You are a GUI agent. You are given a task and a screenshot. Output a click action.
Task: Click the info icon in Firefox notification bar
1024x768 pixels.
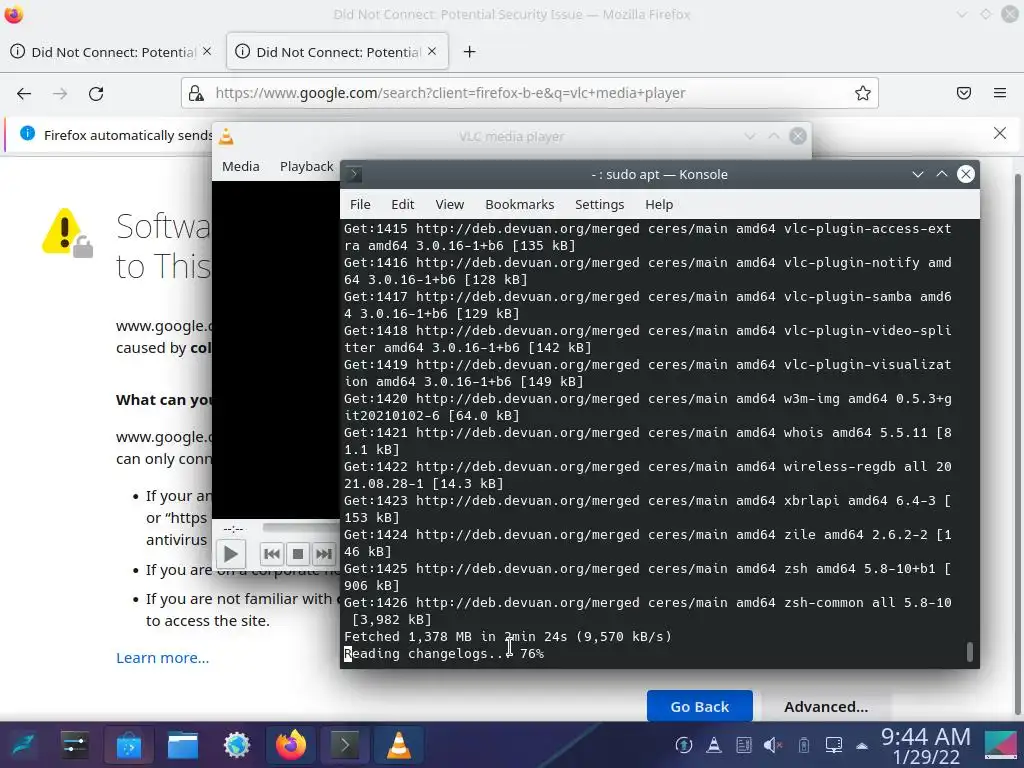(x=27, y=133)
